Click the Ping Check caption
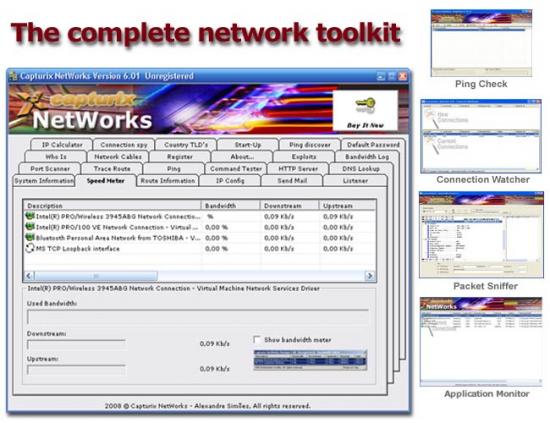 pos(481,84)
